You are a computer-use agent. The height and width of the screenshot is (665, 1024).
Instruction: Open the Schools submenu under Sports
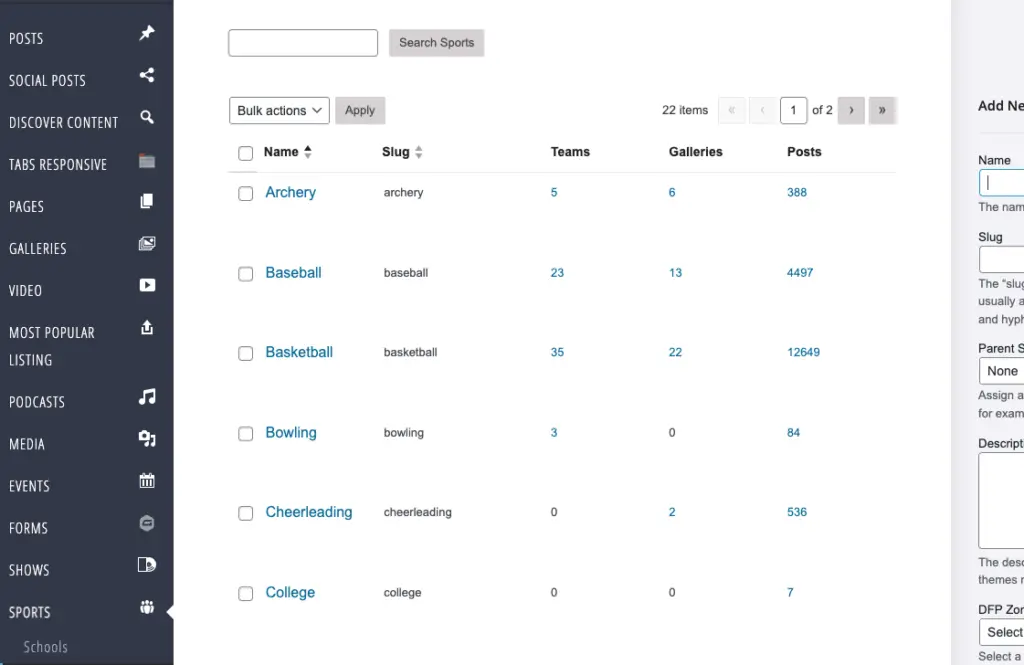[46, 647]
